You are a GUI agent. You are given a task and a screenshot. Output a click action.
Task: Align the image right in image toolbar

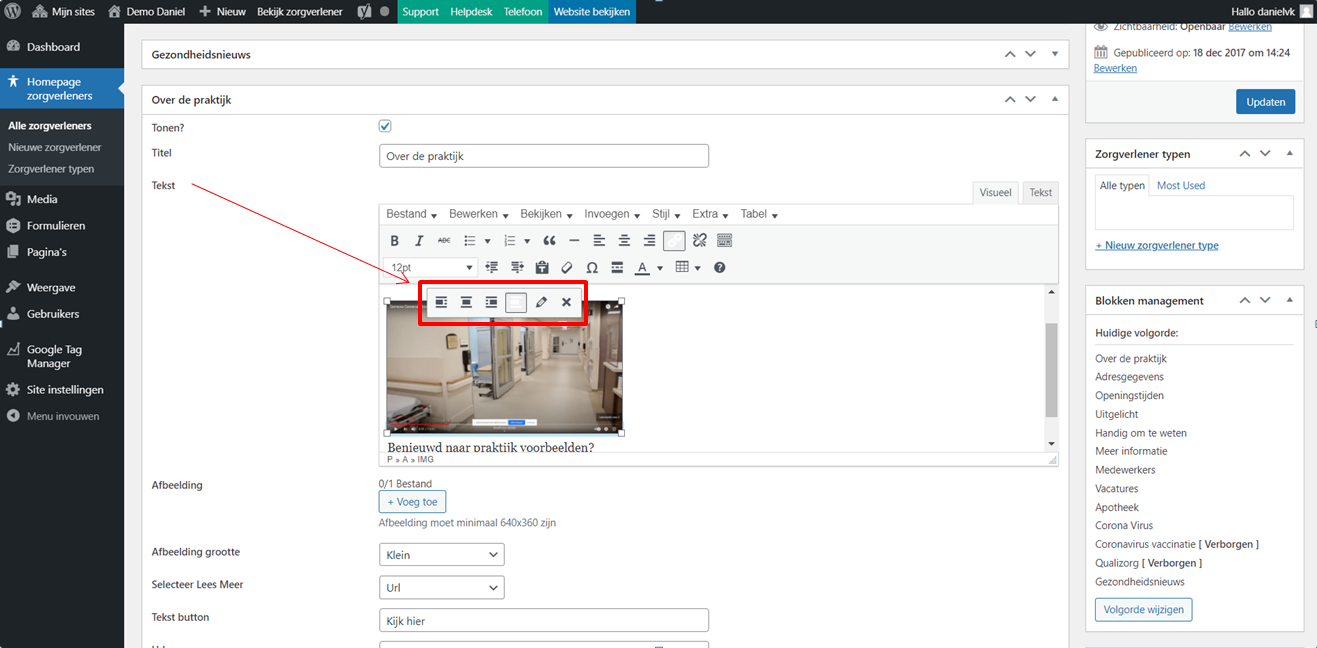coord(491,302)
